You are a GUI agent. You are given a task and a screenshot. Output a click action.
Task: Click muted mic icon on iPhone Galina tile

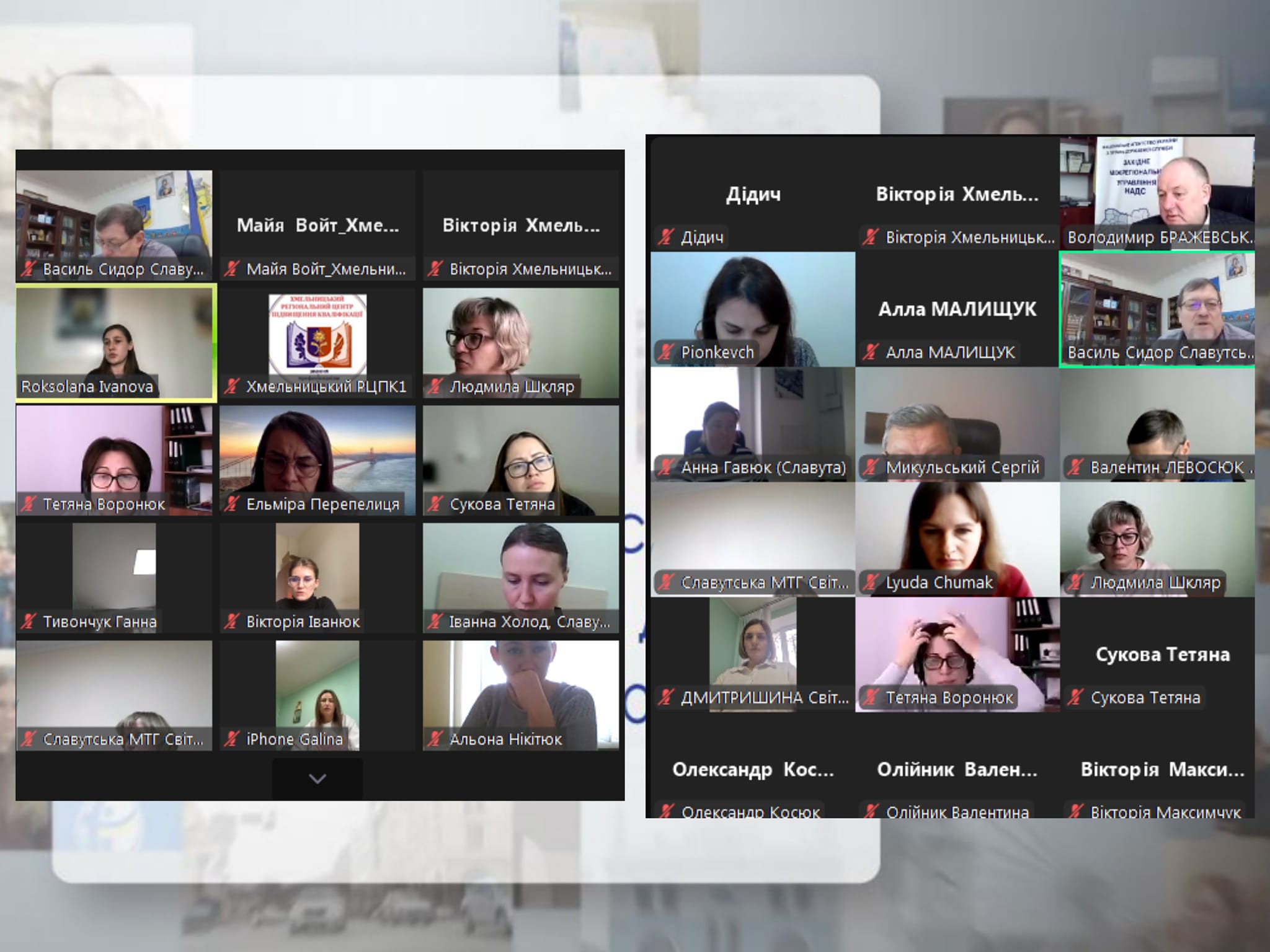tap(231, 739)
